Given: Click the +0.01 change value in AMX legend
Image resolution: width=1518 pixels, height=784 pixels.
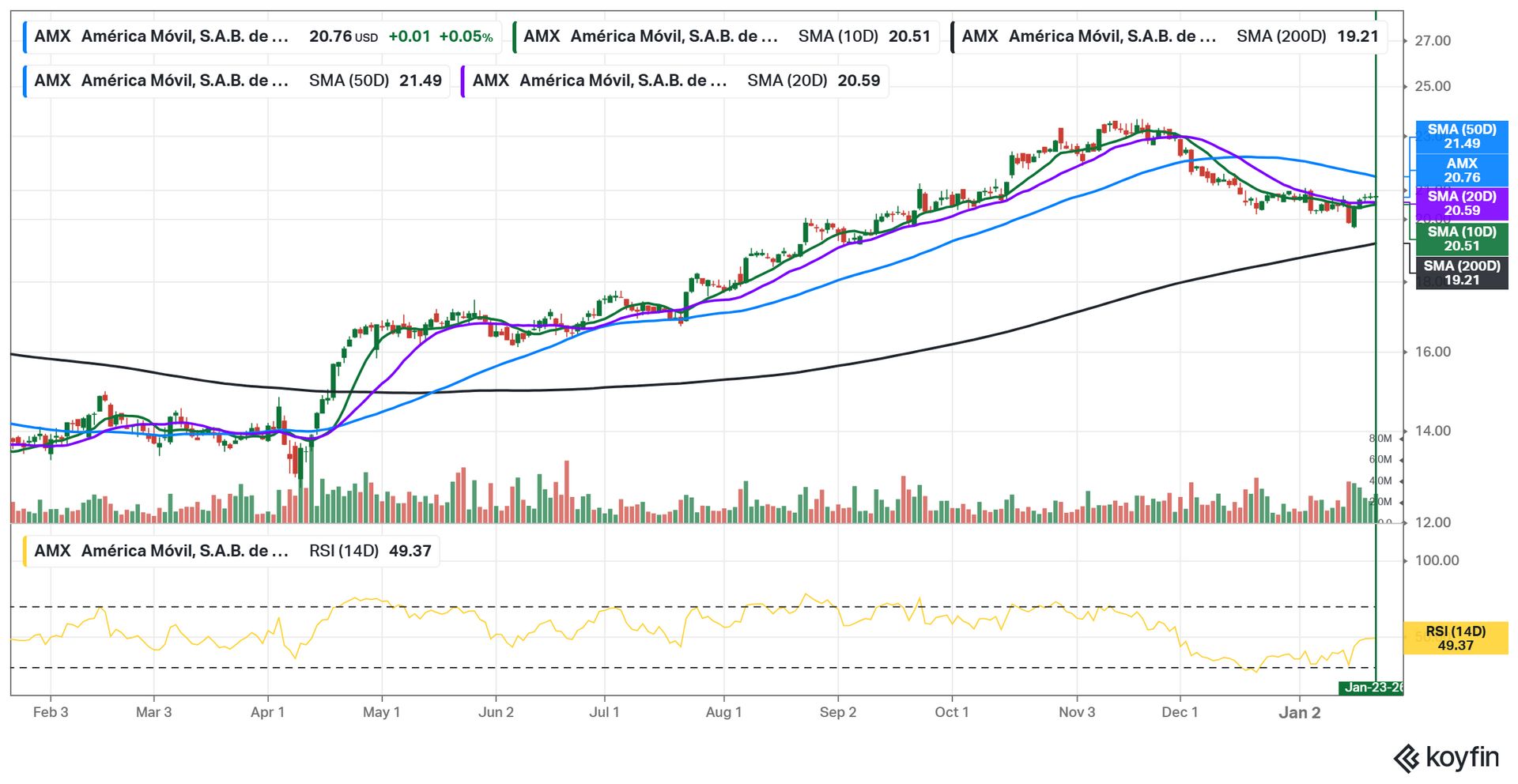Looking at the screenshot, I should [410, 37].
